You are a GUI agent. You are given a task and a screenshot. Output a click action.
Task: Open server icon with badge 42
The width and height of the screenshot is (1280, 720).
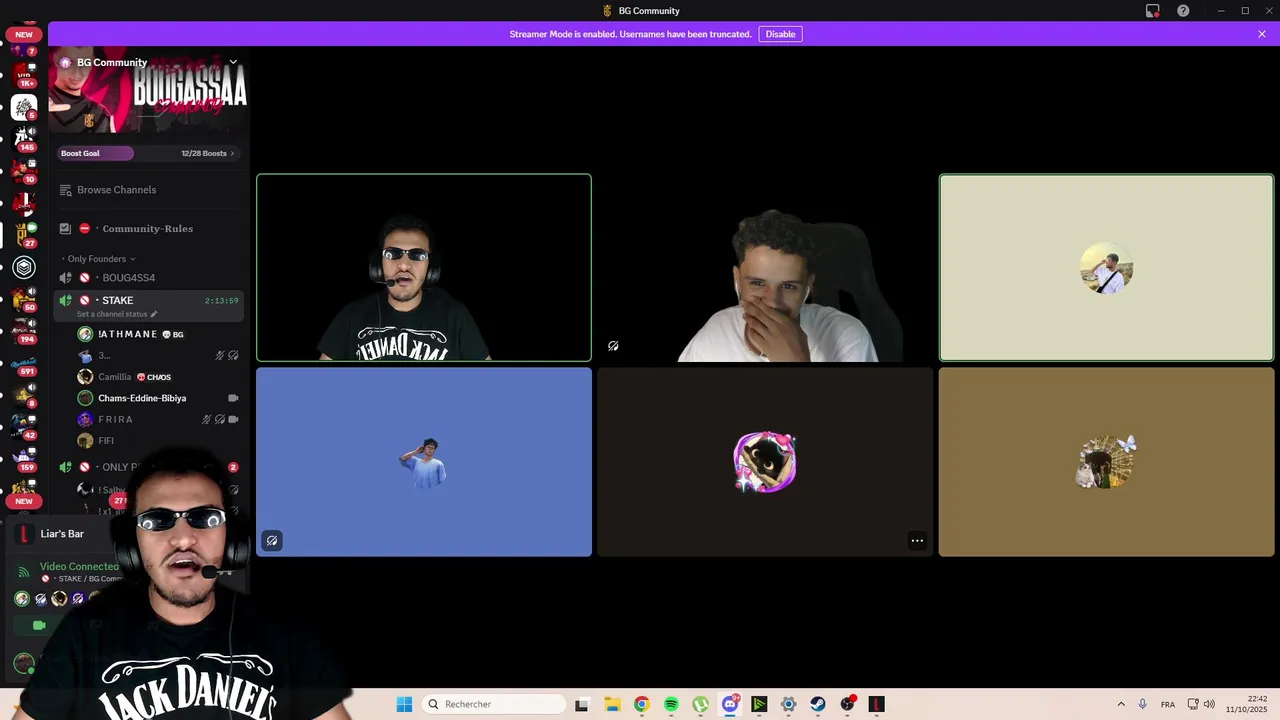point(24,427)
